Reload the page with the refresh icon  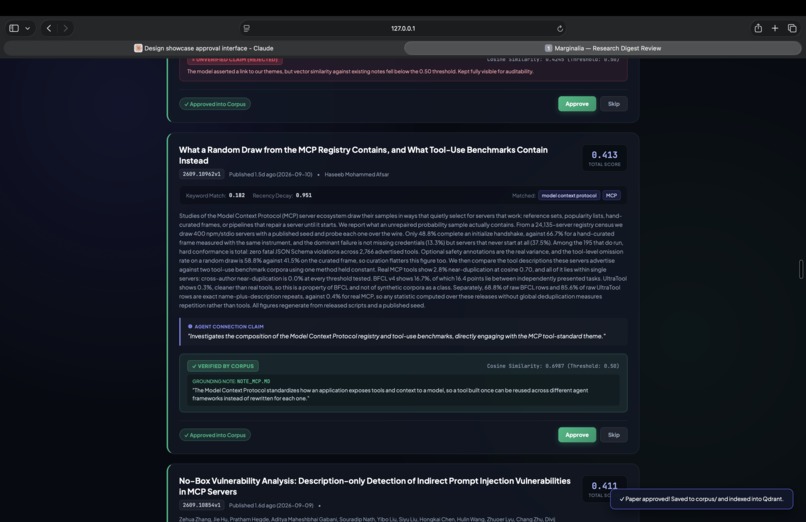tap(560, 29)
